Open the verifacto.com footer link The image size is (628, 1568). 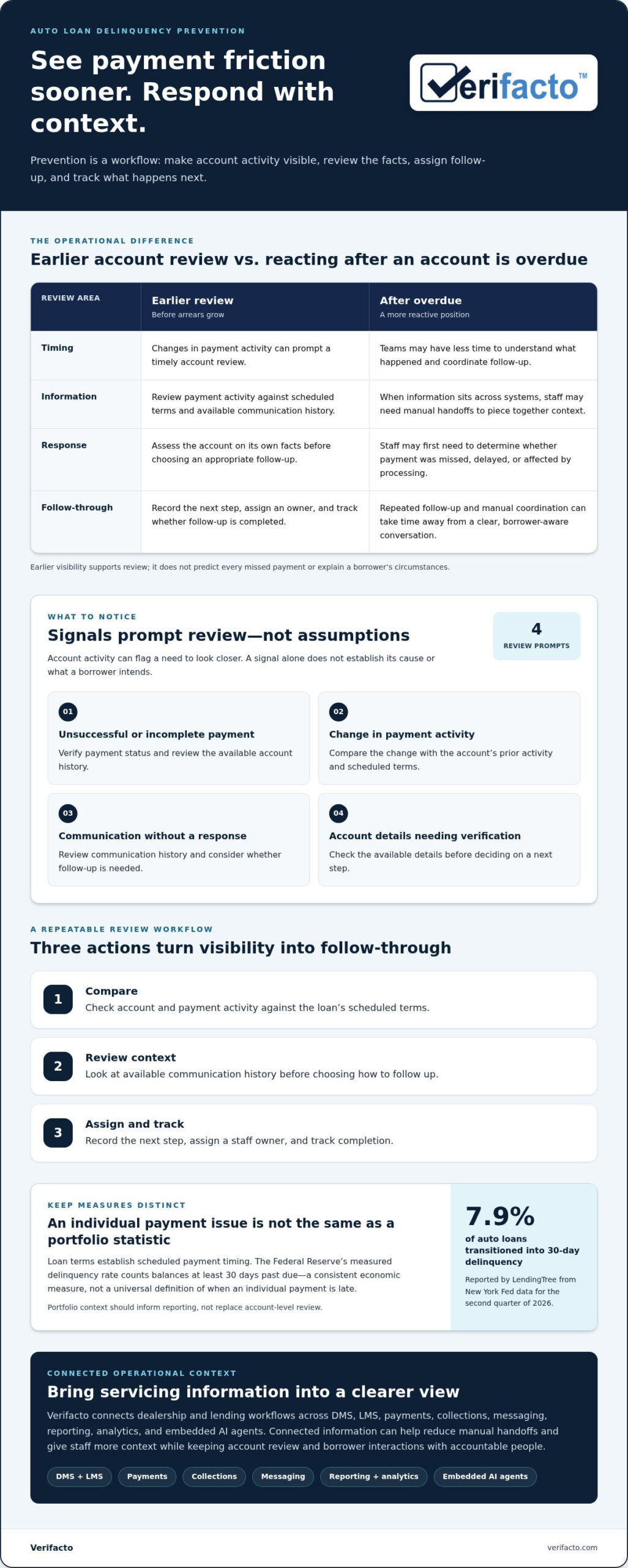[572, 1548]
